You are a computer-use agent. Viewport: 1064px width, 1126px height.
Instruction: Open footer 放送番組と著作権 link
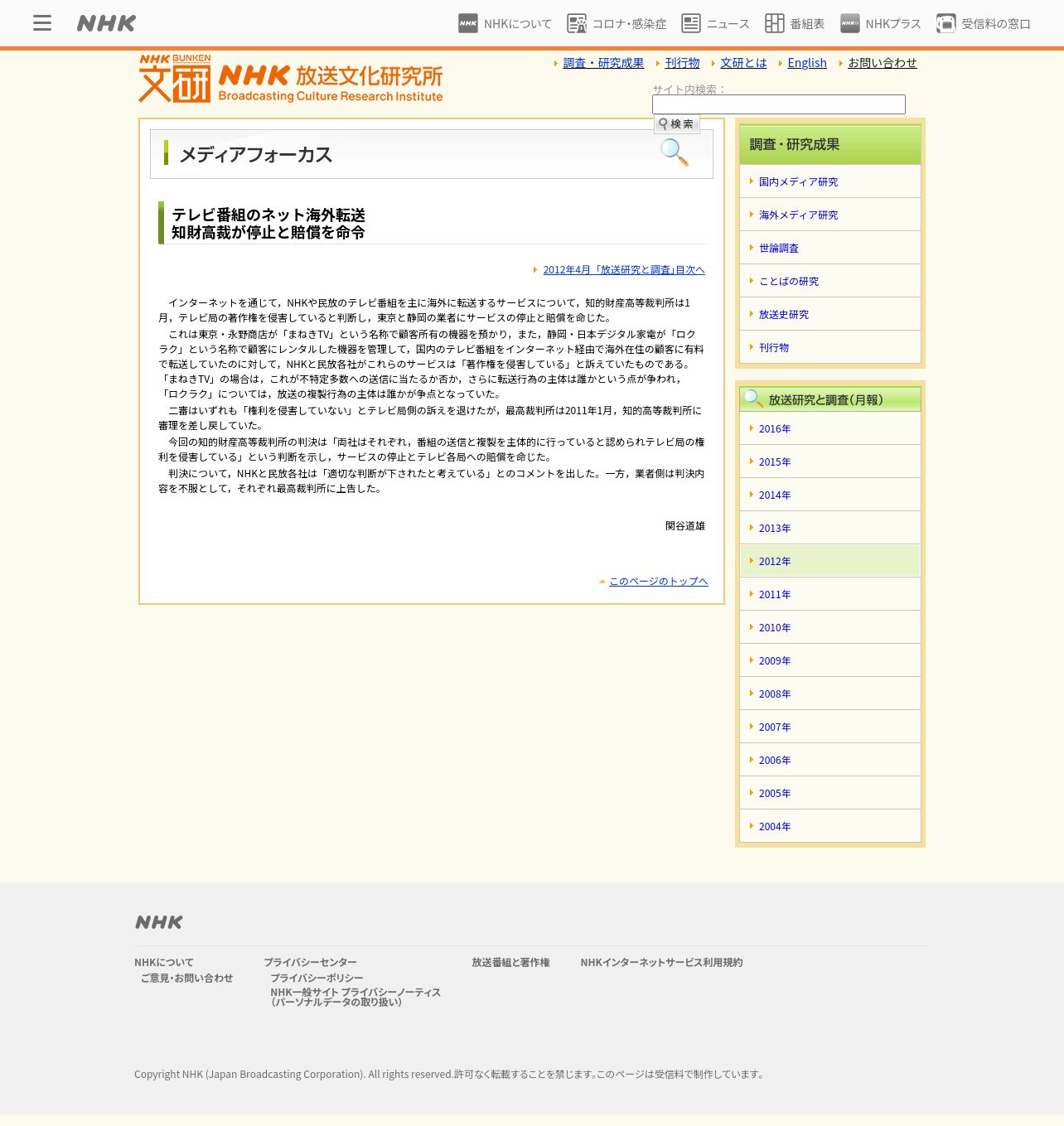tap(510, 963)
